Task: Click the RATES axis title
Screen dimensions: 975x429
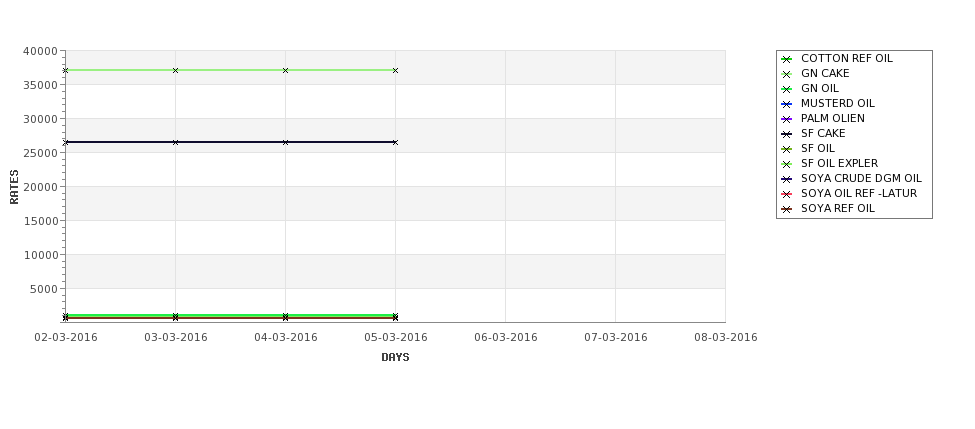Action: click(x=14, y=187)
